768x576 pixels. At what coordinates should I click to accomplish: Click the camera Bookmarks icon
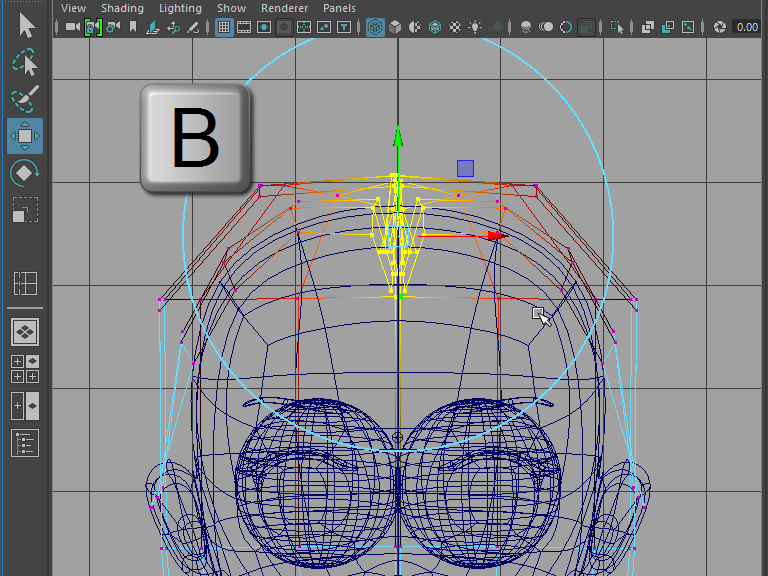pyautogui.click(x=133, y=27)
